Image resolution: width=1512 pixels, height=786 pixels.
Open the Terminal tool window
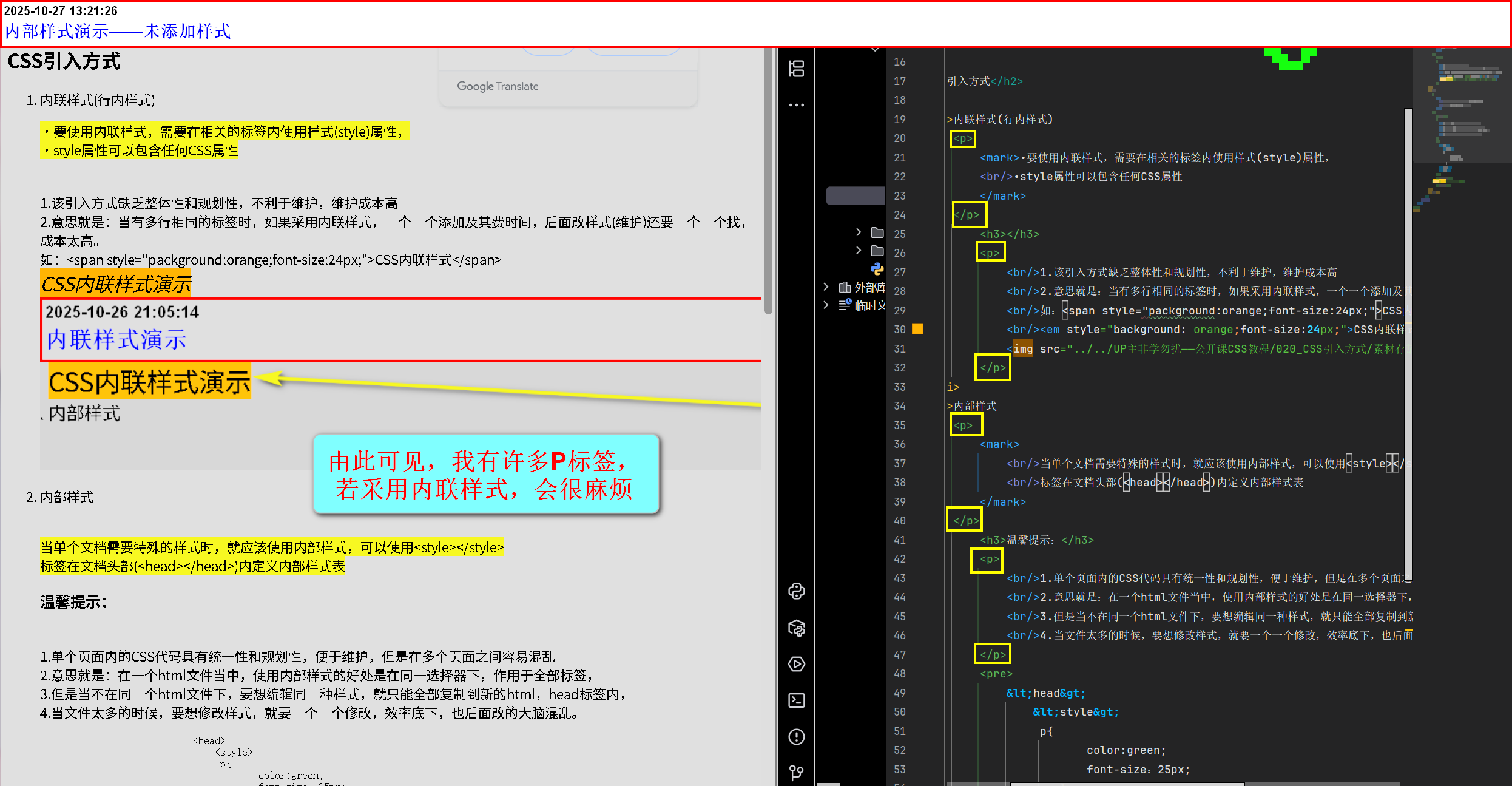[796, 700]
